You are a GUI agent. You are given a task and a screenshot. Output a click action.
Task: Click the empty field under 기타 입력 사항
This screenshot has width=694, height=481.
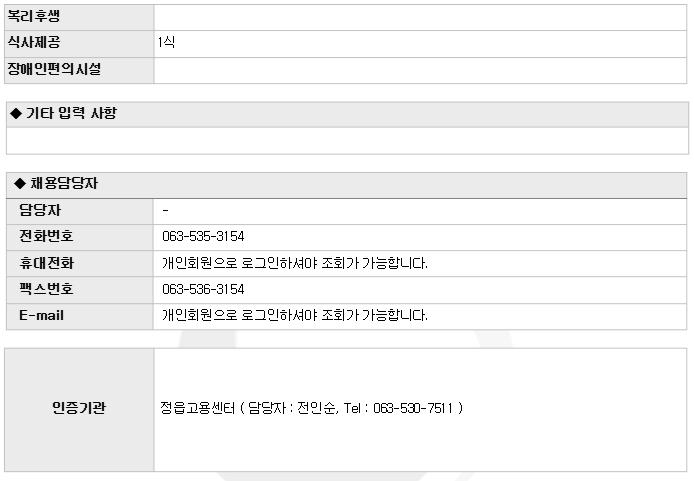[347, 141]
